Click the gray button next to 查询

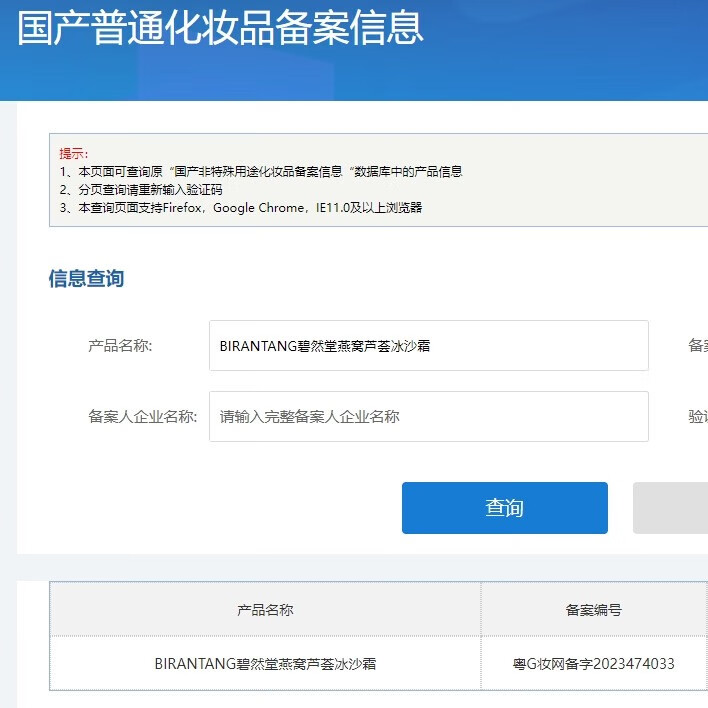click(x=671, y=508)
